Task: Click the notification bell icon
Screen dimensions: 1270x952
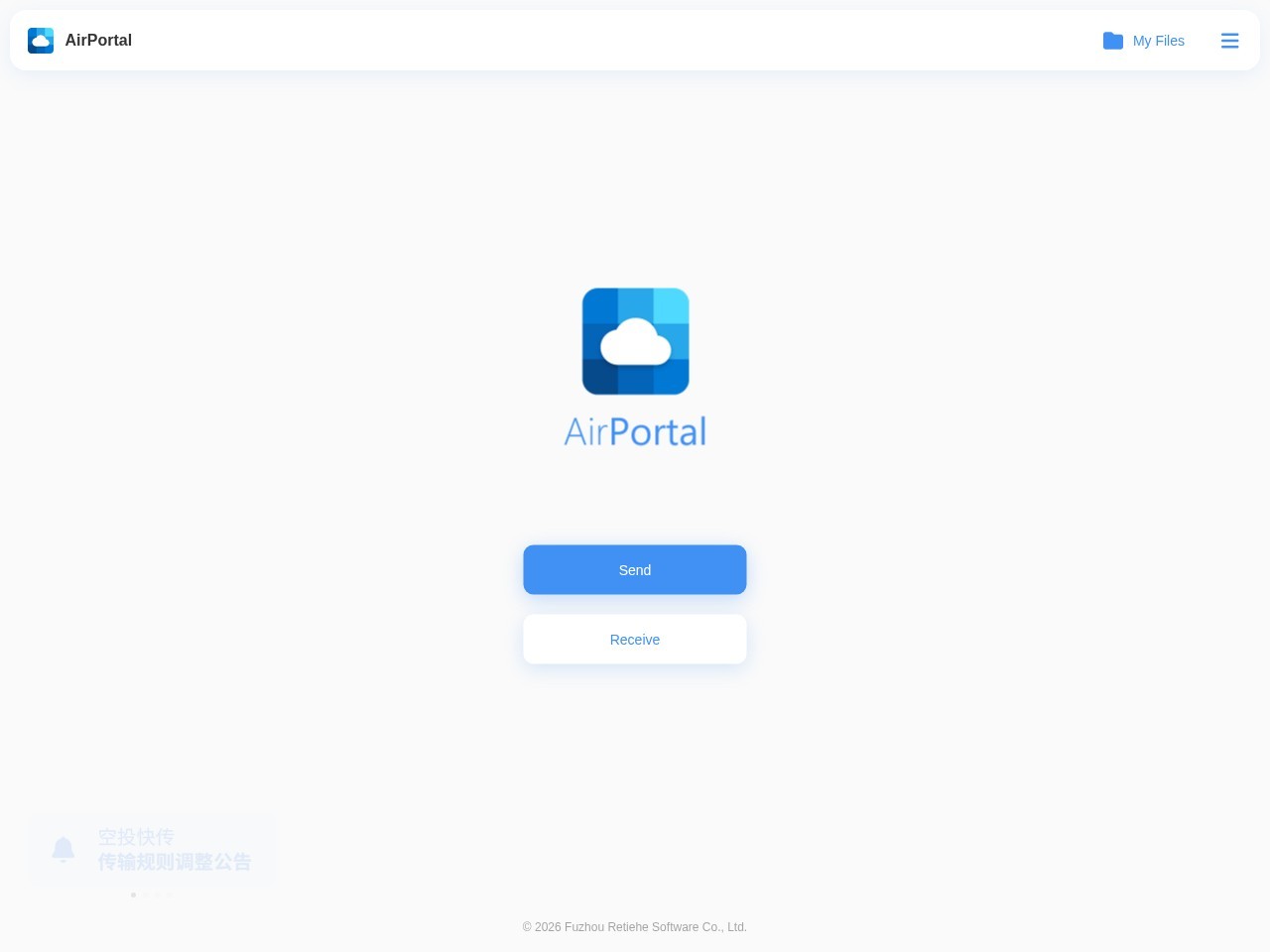Action: (x=63, y=850)
